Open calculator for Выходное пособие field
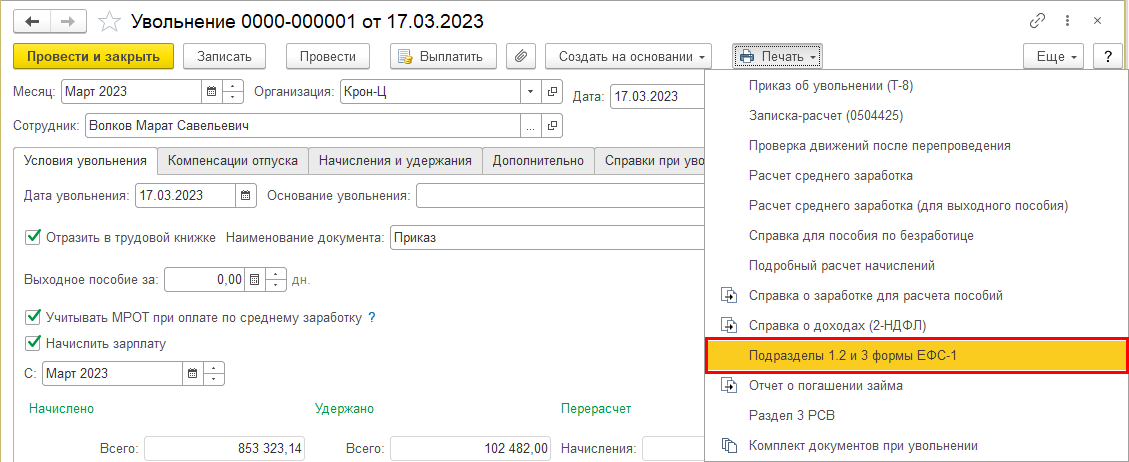 click(x=254, y=280)
